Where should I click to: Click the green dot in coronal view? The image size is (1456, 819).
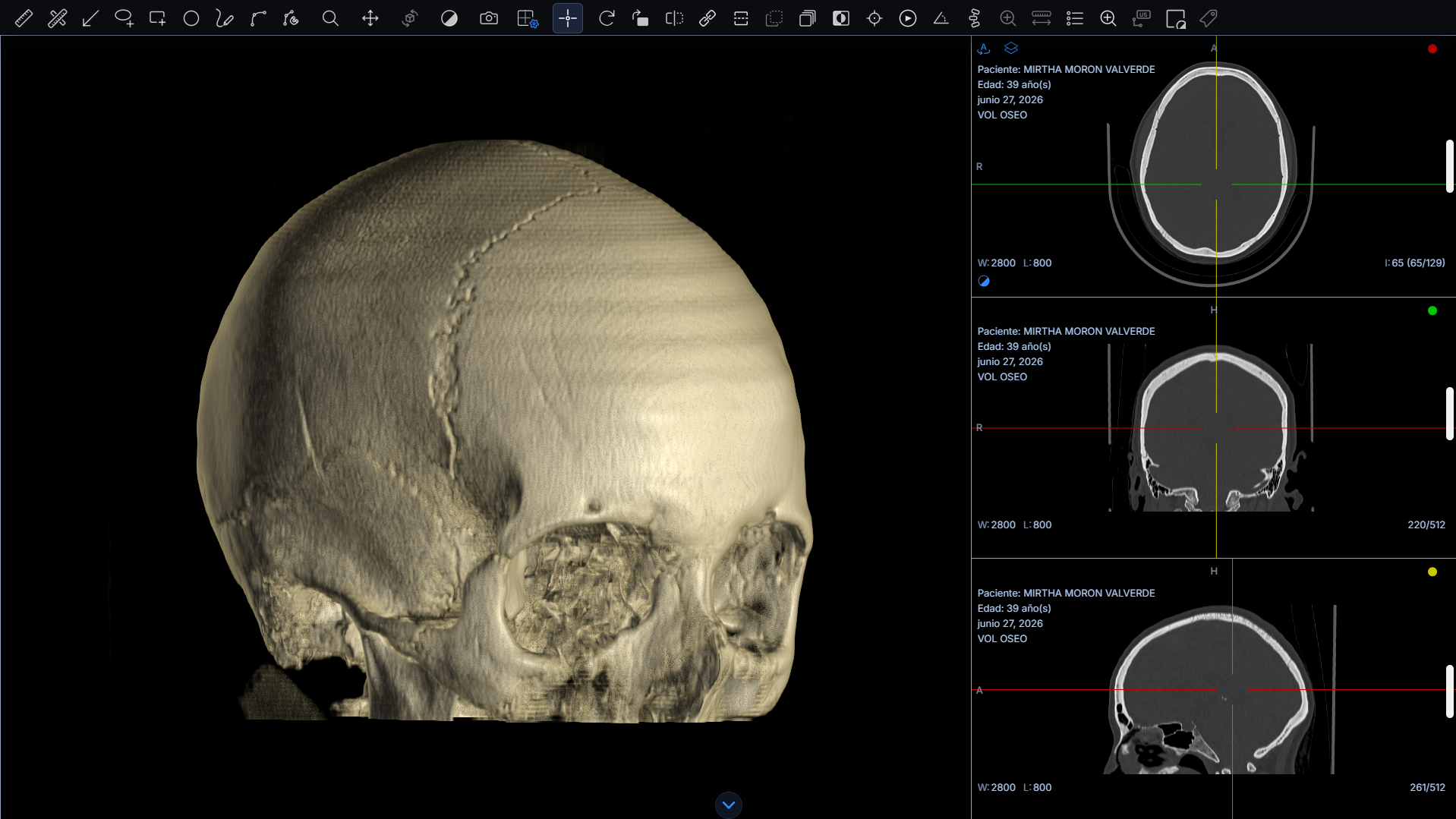tap(1432, 310)
